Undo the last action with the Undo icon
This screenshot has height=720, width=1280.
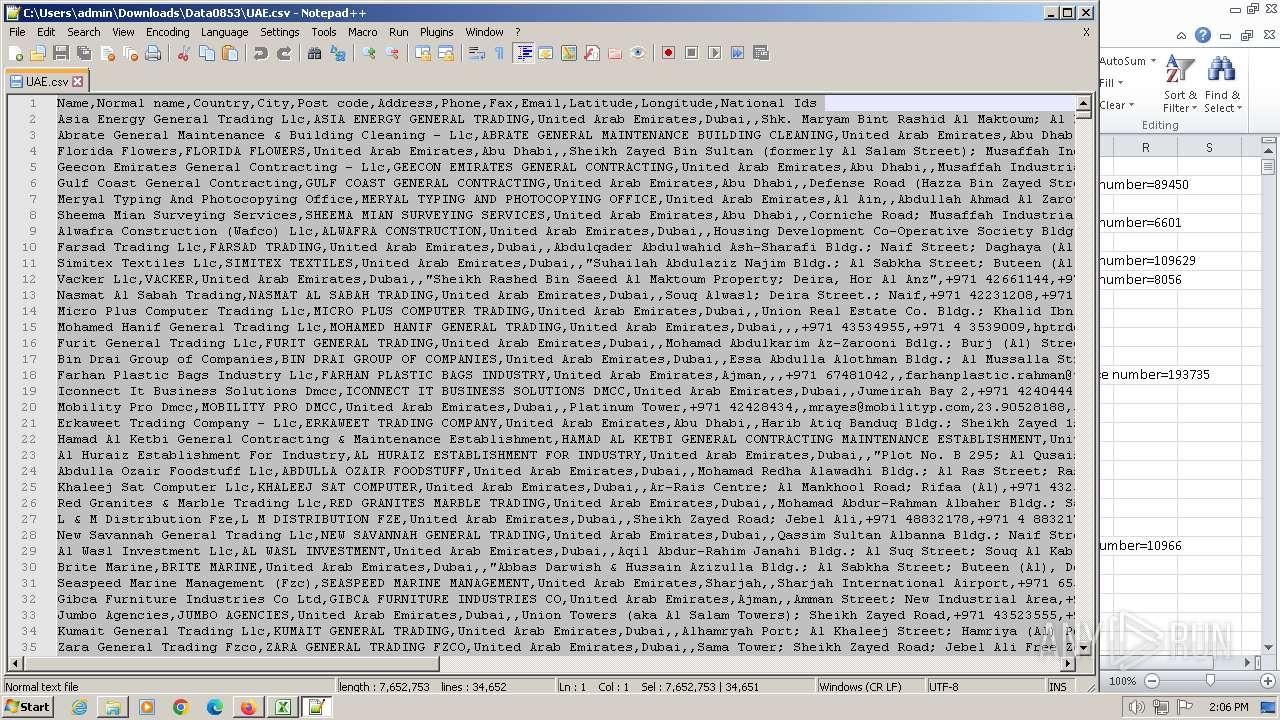click(261, 53)
